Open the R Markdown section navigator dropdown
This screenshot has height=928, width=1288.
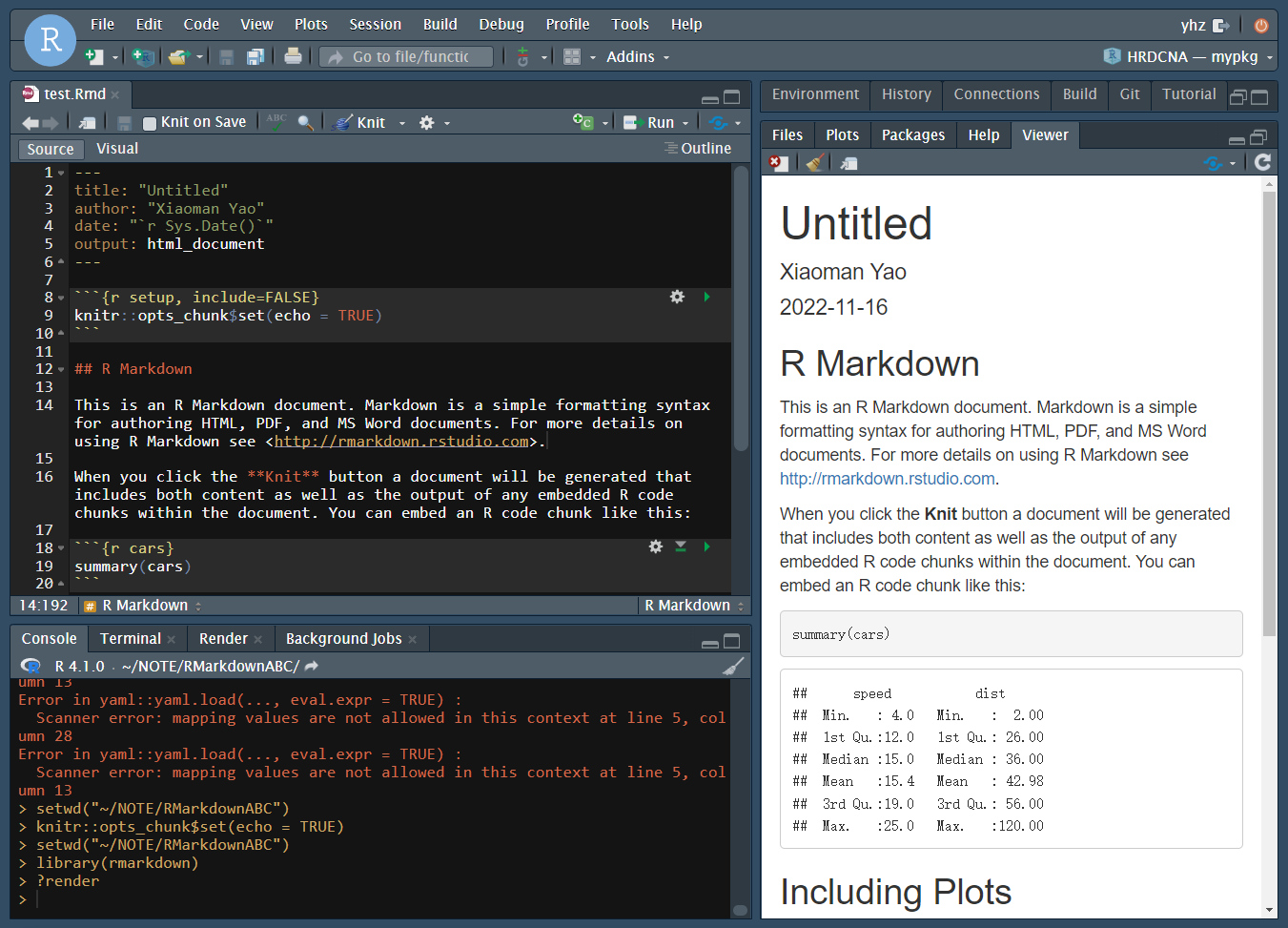pyautogui.click(x=143, y=606)
